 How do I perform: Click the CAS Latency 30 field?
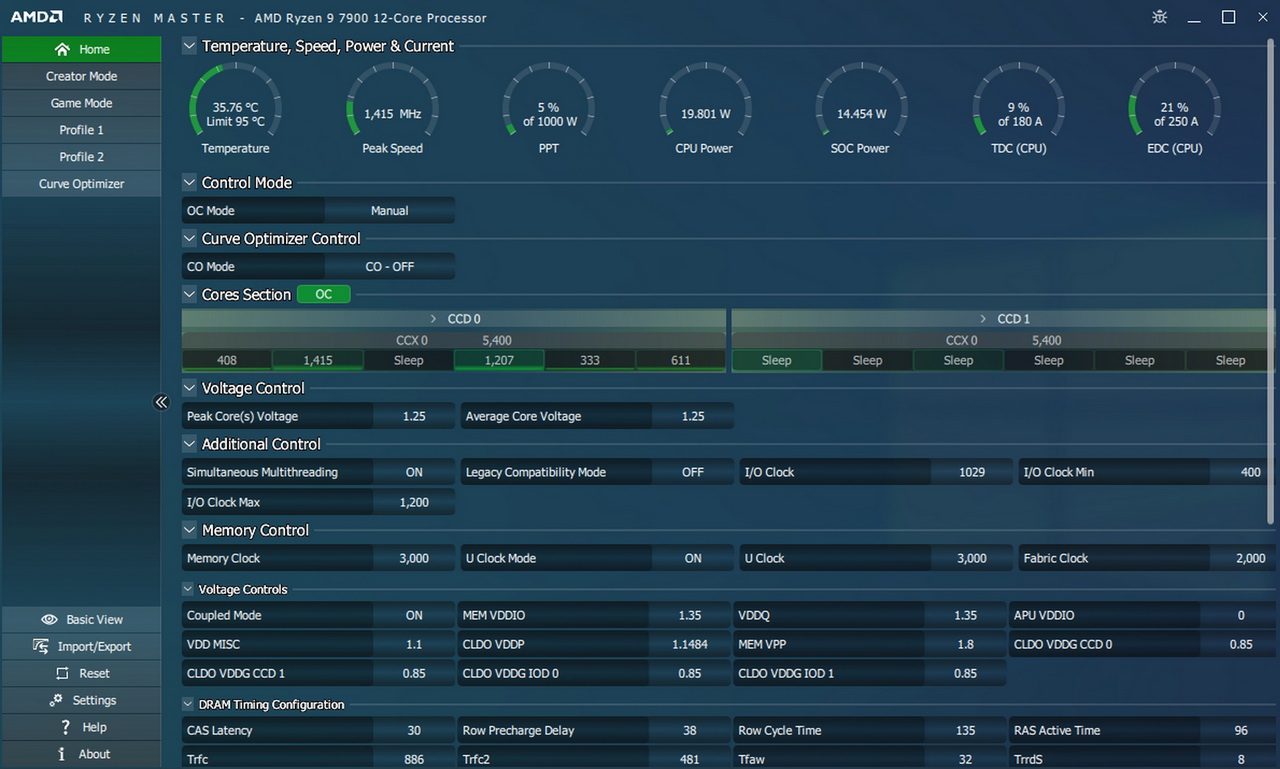[318, 731]
